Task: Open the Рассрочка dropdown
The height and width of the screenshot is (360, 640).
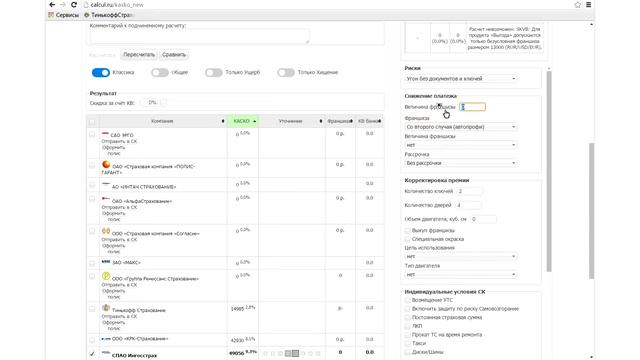Action: point(461,163)
